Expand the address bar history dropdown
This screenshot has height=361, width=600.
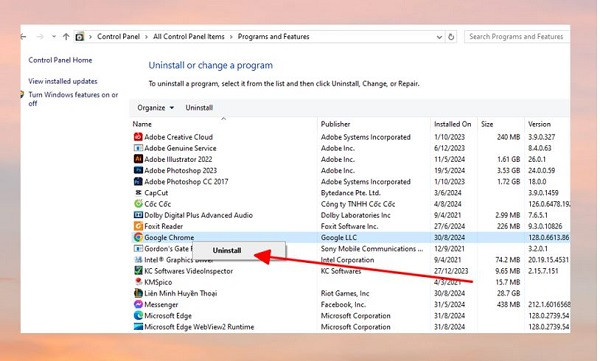[x=439, y=37]
